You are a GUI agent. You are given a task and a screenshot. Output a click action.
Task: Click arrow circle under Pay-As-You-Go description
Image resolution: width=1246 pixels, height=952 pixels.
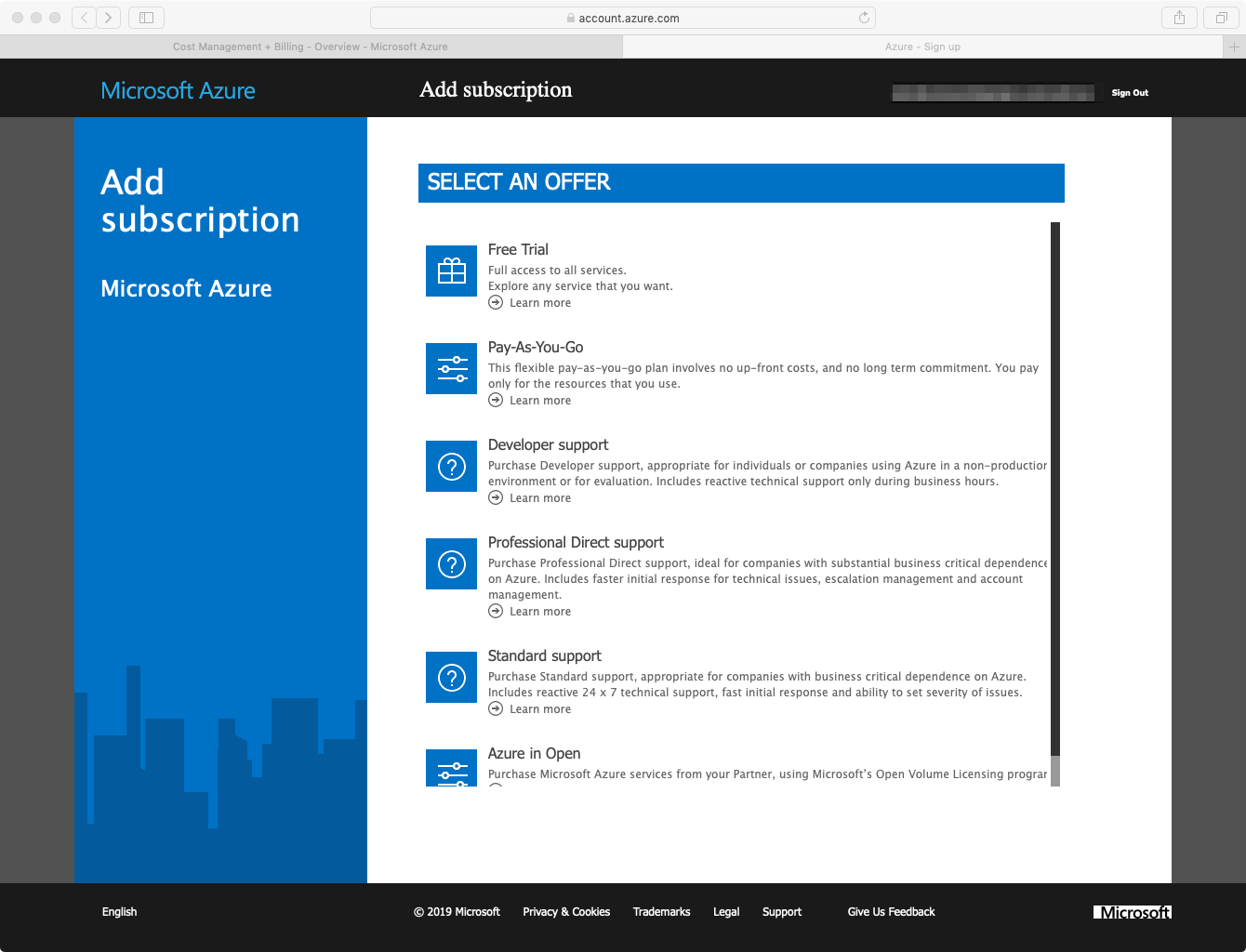496,400
